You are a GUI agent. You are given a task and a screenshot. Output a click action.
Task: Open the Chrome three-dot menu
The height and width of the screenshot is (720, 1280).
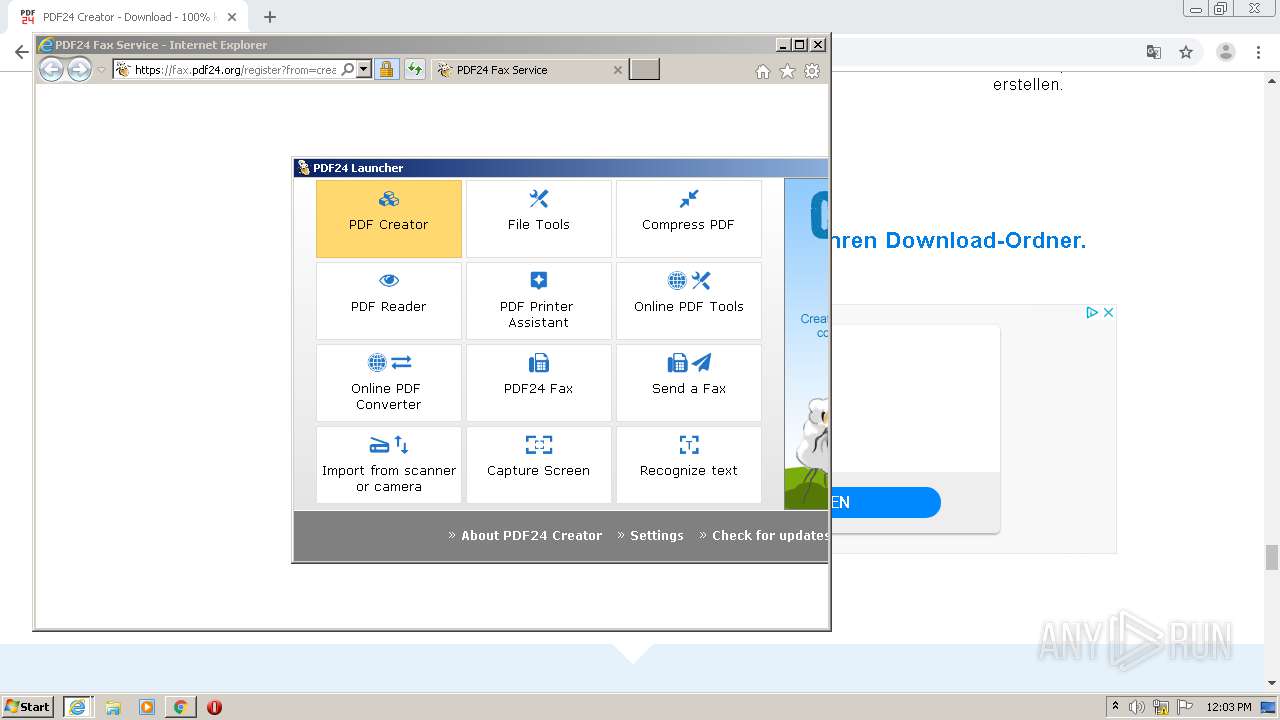pyautogui.click(x=1260, y=52)
